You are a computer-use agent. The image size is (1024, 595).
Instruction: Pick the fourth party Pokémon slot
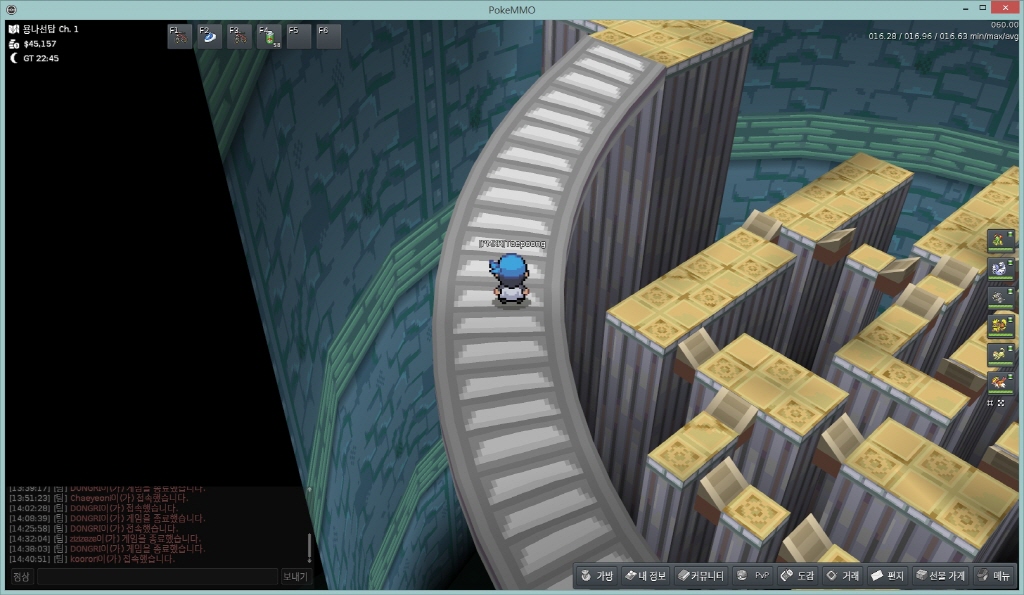click(999, 325)
